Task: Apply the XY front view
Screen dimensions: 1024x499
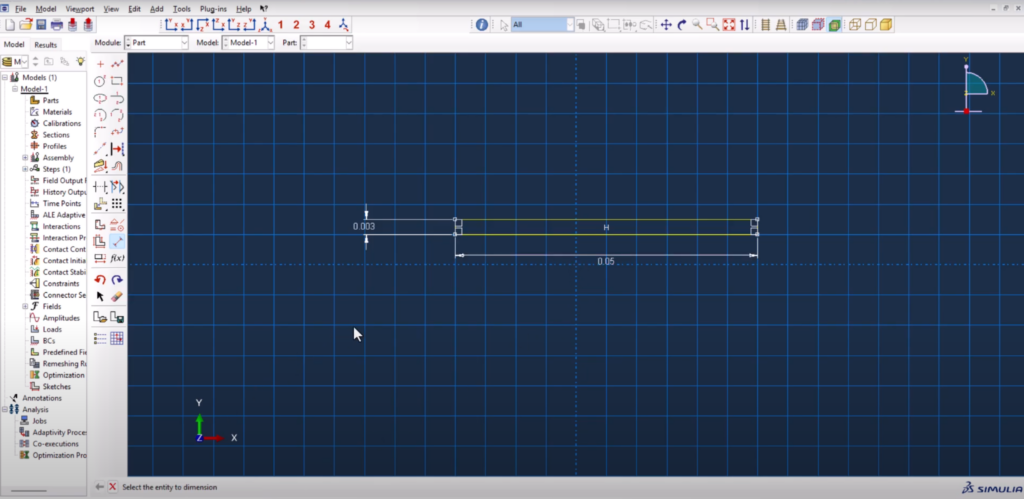Action: pos(172,25)
